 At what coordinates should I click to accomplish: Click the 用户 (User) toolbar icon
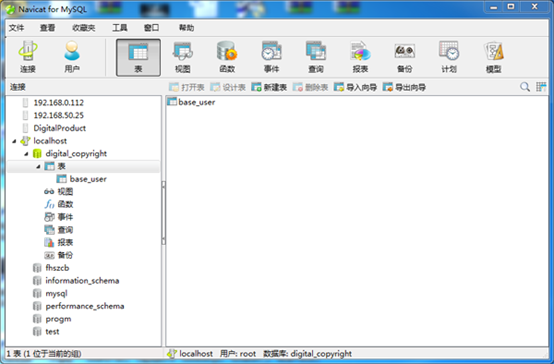click(x=72, y=57)
